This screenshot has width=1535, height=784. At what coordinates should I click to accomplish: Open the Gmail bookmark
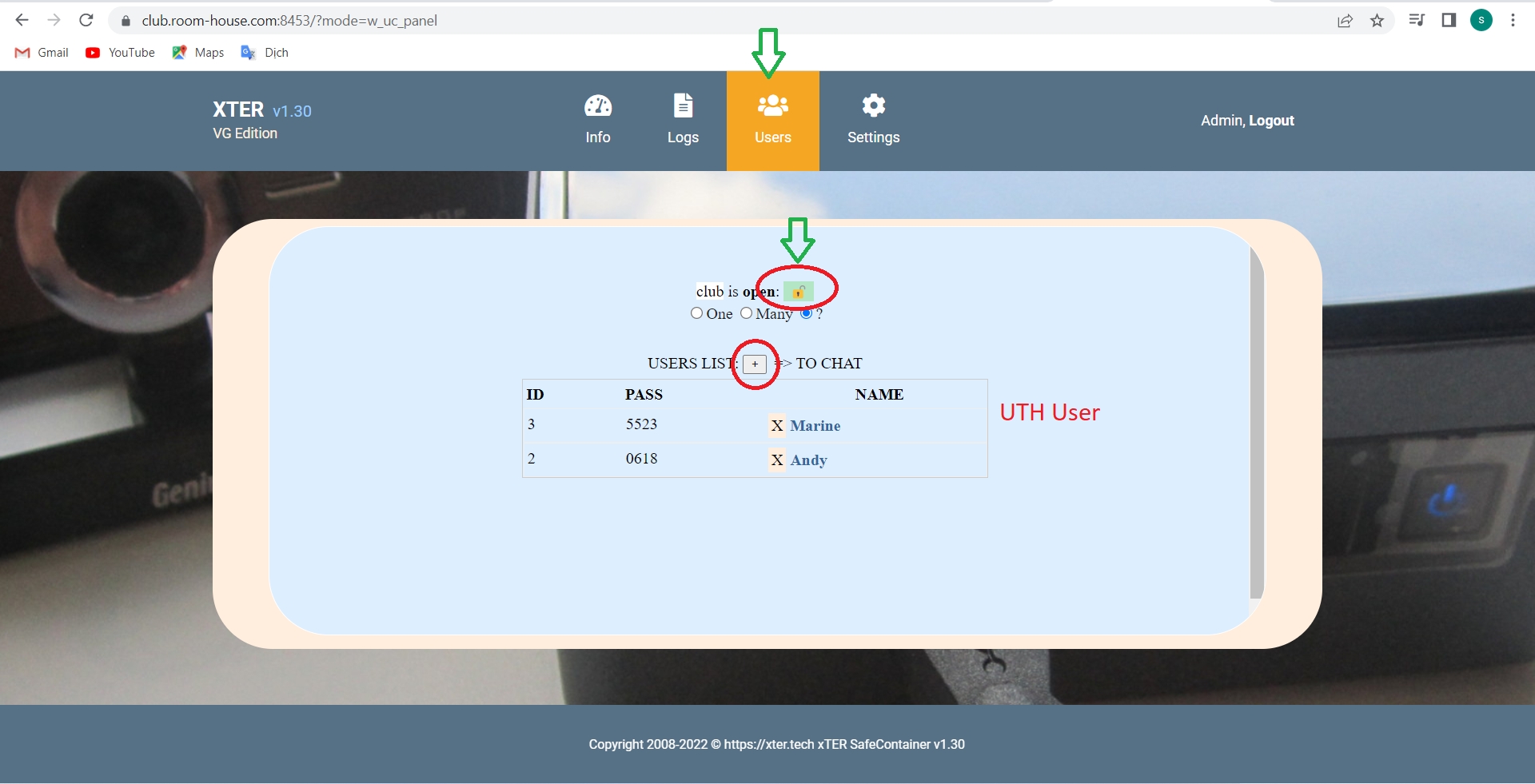[x=42, y=53]
